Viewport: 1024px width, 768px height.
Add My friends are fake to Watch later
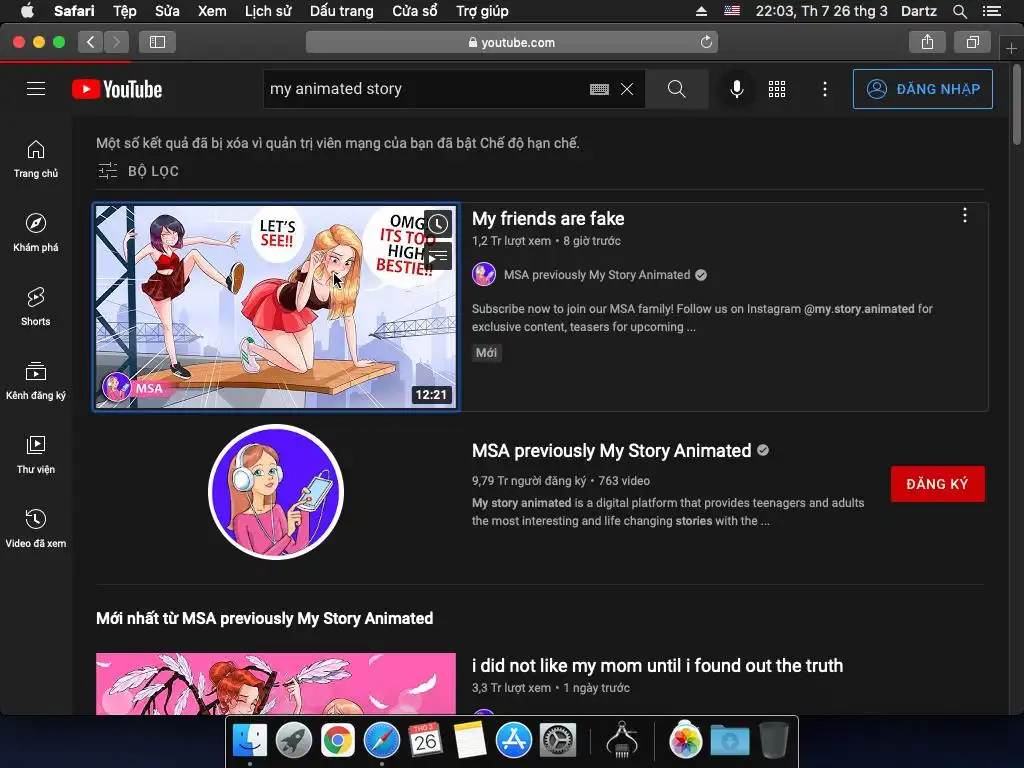click(x=438, y=224)
